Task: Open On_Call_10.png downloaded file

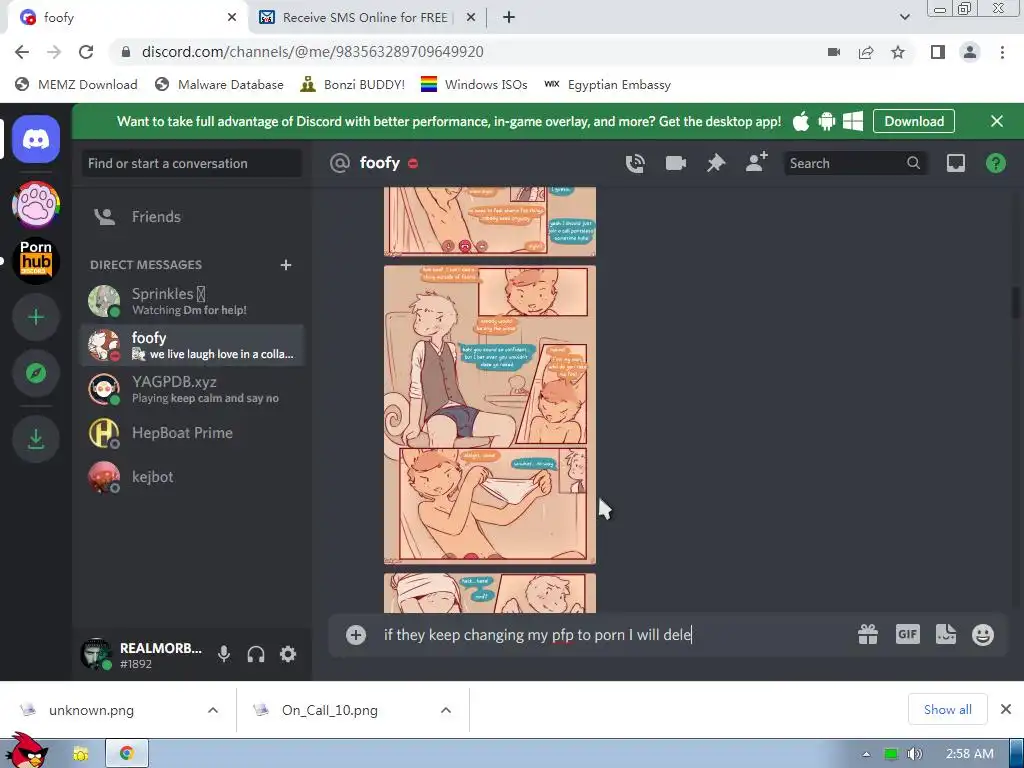Action: 330,710
